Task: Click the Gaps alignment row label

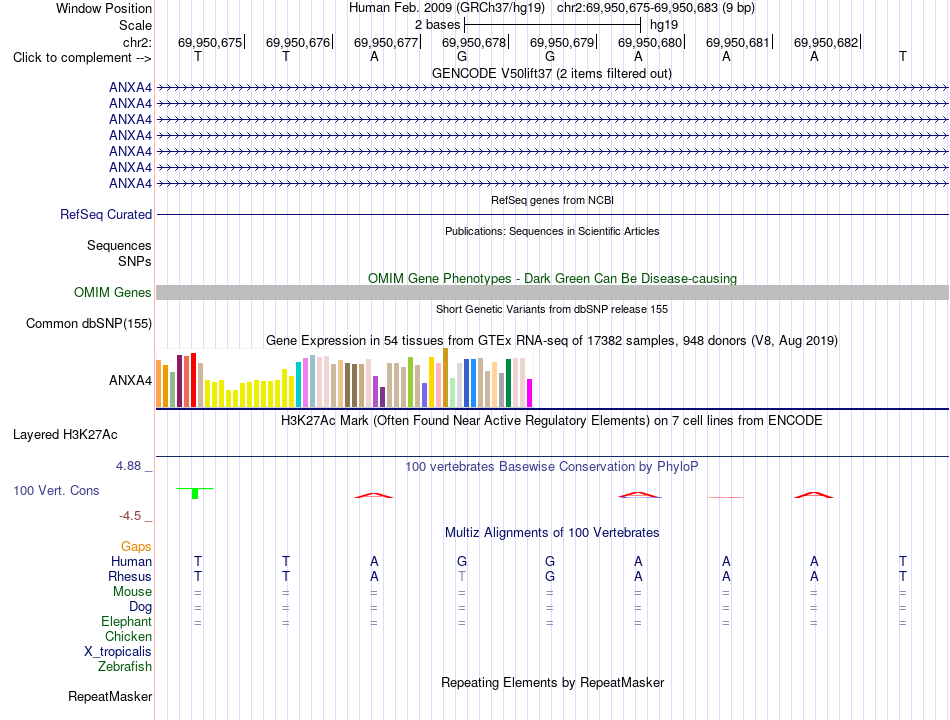Action: tap(136, 547)
